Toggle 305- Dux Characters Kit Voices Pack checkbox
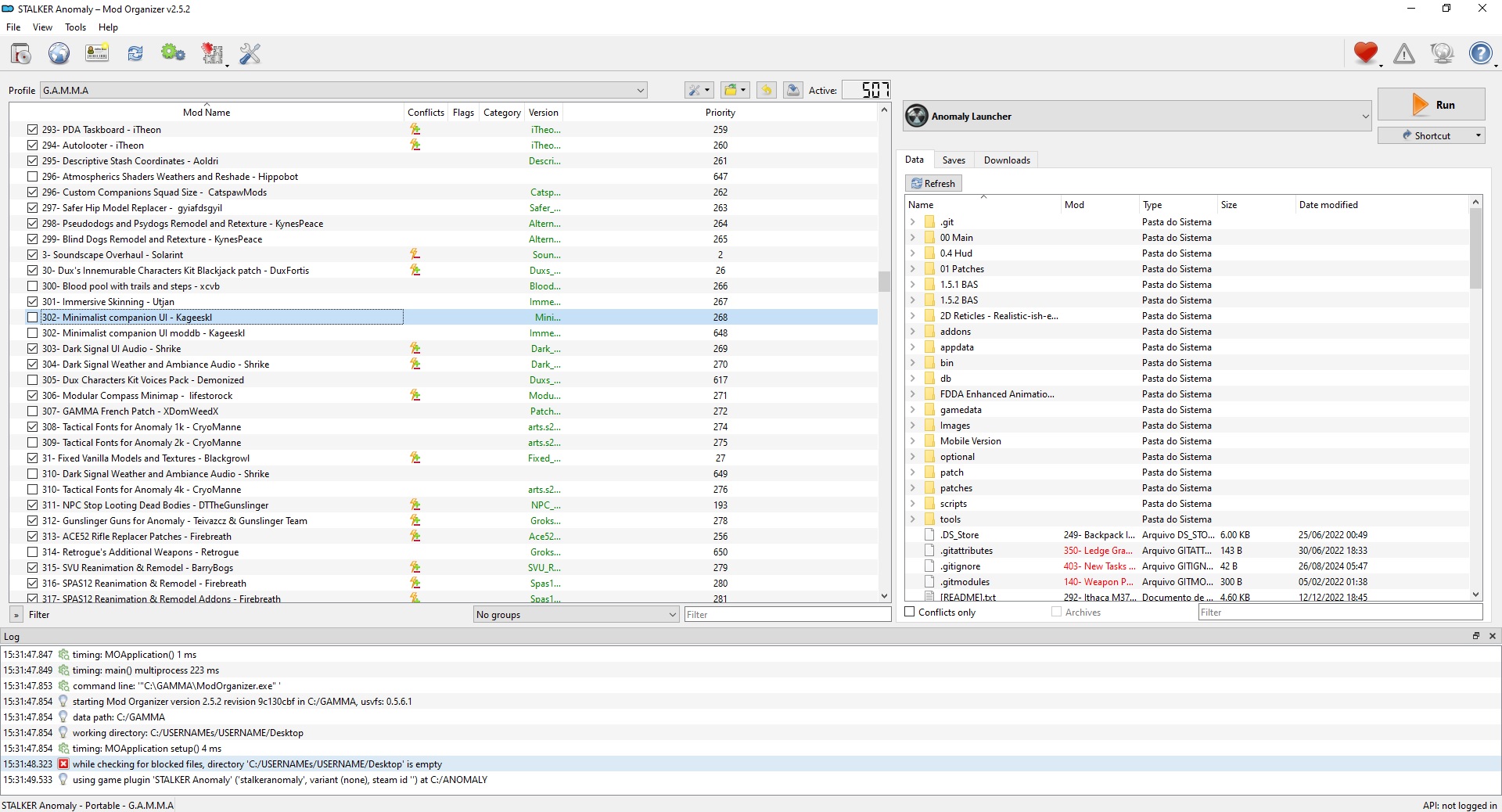The height and width of the screenshot is (812, 1502). coord(32,380)
